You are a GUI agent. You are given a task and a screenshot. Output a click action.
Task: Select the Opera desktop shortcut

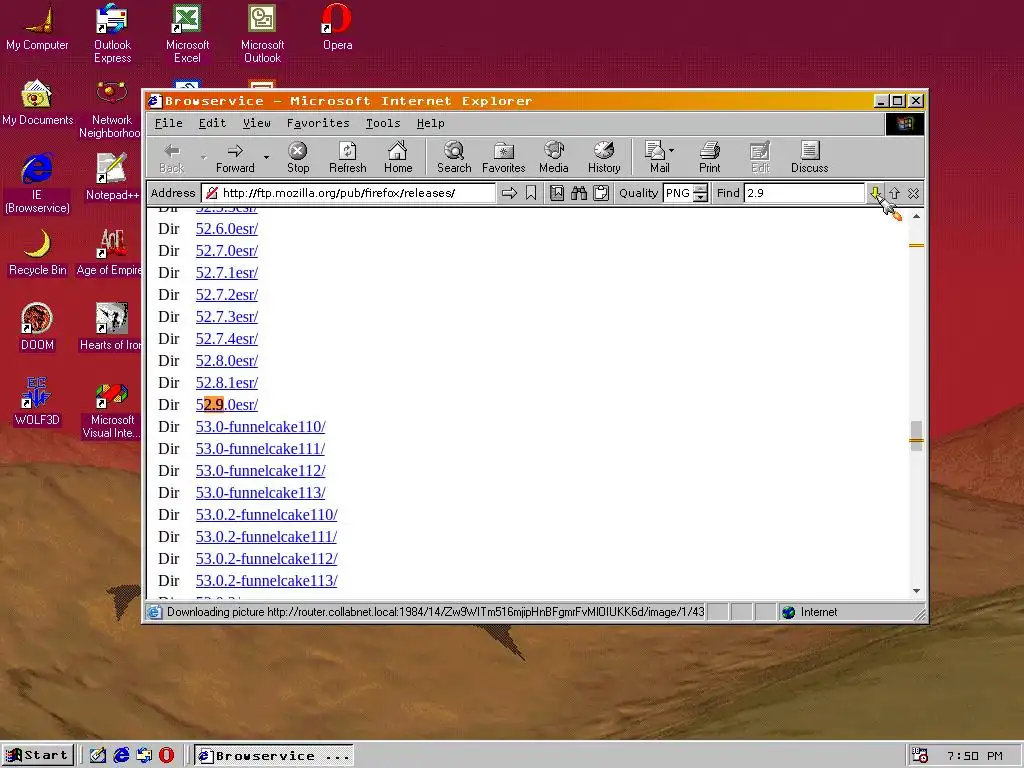[x=338, y=28]
